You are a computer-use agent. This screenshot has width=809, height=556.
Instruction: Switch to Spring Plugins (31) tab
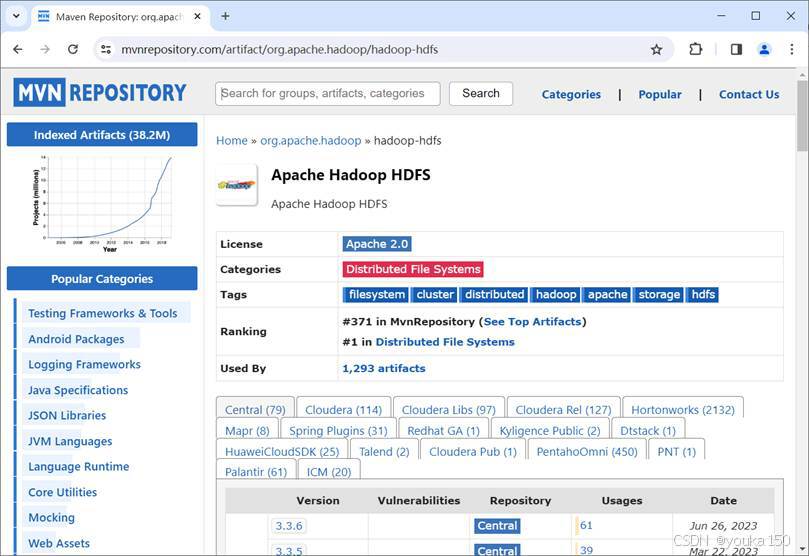pyautogui.click(x=338, y=430)
